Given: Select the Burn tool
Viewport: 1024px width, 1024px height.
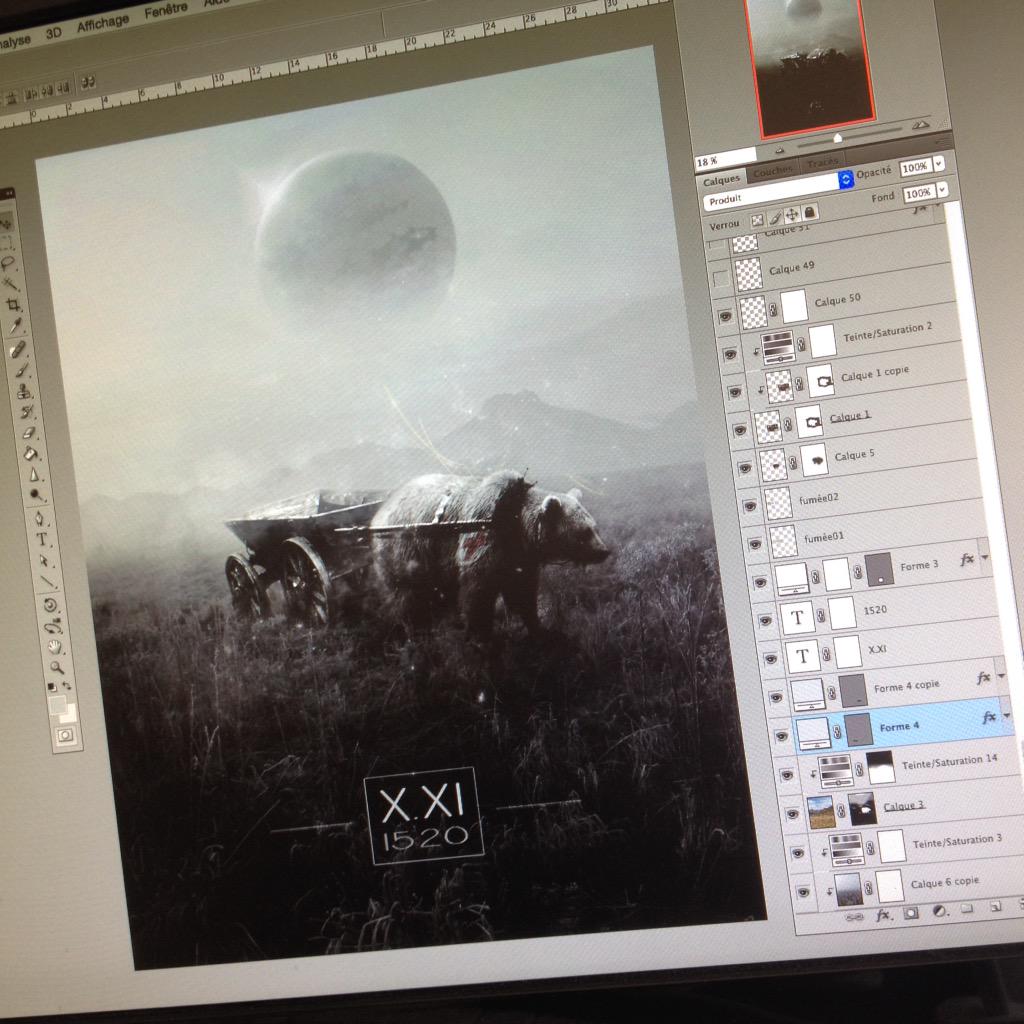Looking at the screenshot, I should coord(36,495).
